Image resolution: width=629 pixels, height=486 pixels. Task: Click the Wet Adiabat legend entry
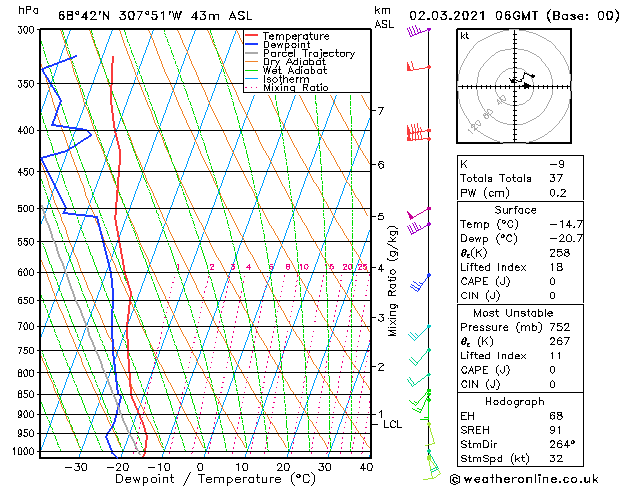click(x=286, y=71)
